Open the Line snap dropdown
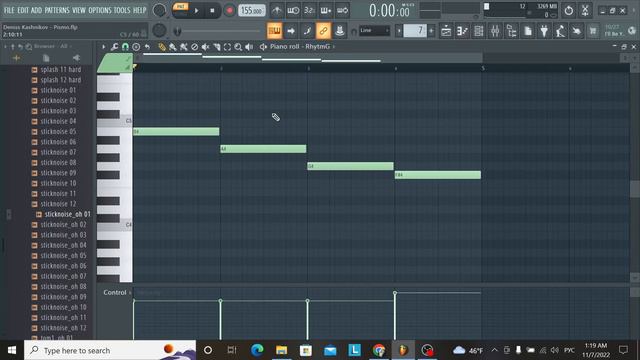Screen dimensions: 640x360 click(374, 31)
